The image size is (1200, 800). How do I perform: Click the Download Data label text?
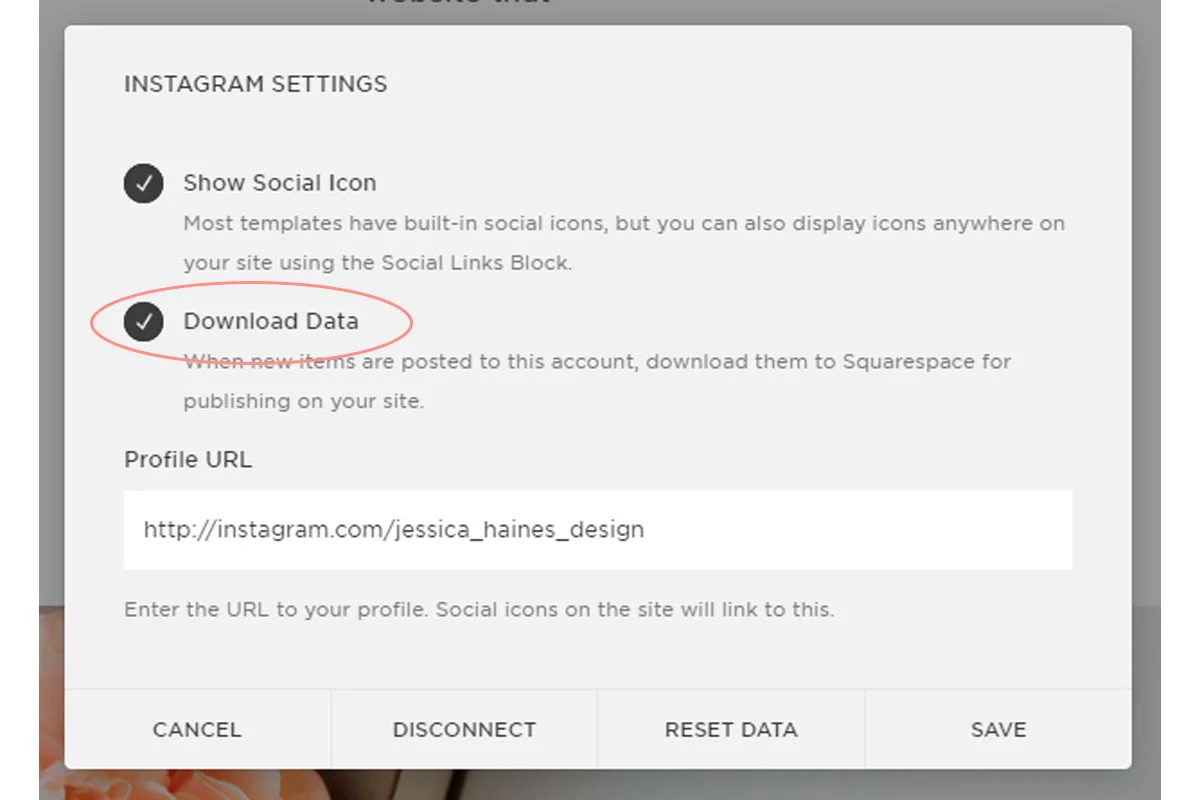coord(271,322)
